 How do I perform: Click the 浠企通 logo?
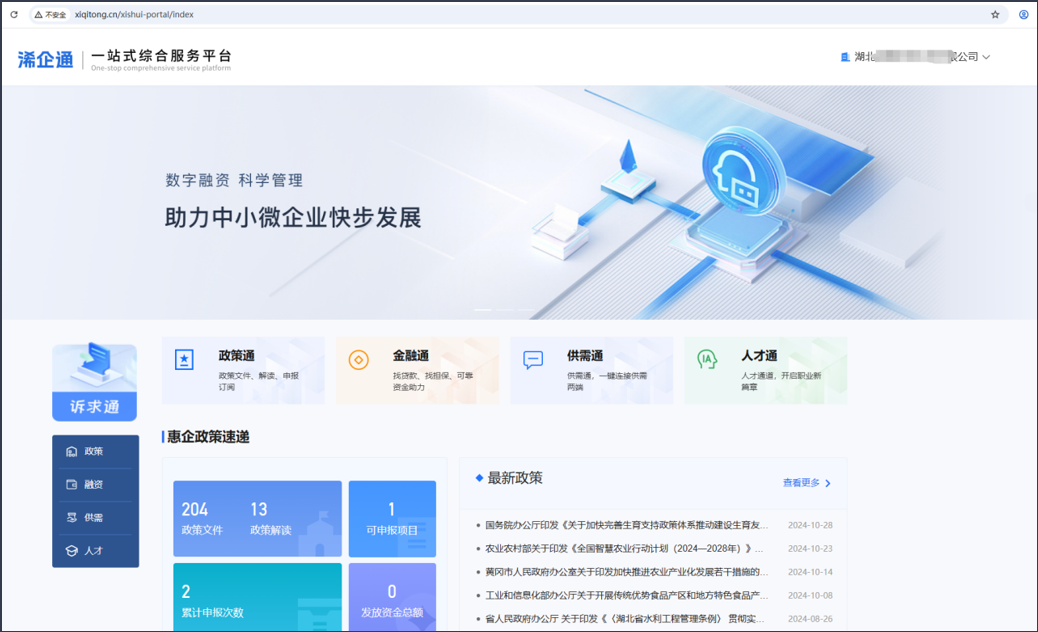click(46, 60)
